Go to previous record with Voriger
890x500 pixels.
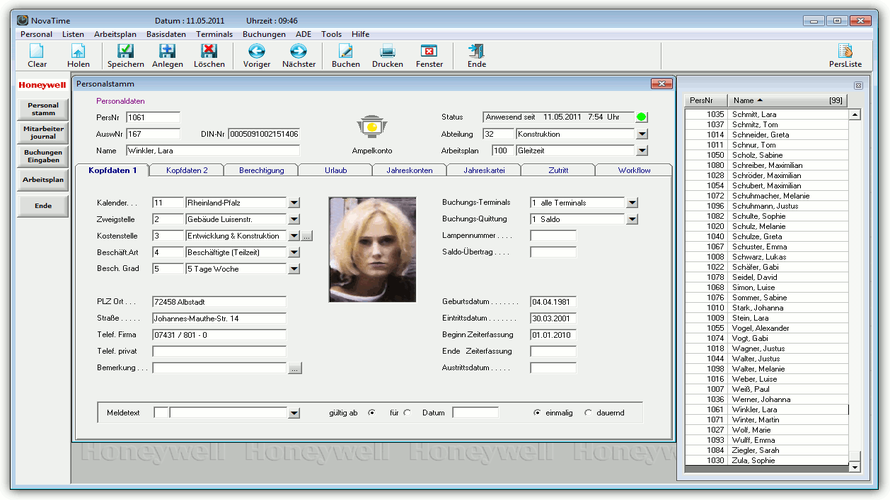(x=257, y=52)
